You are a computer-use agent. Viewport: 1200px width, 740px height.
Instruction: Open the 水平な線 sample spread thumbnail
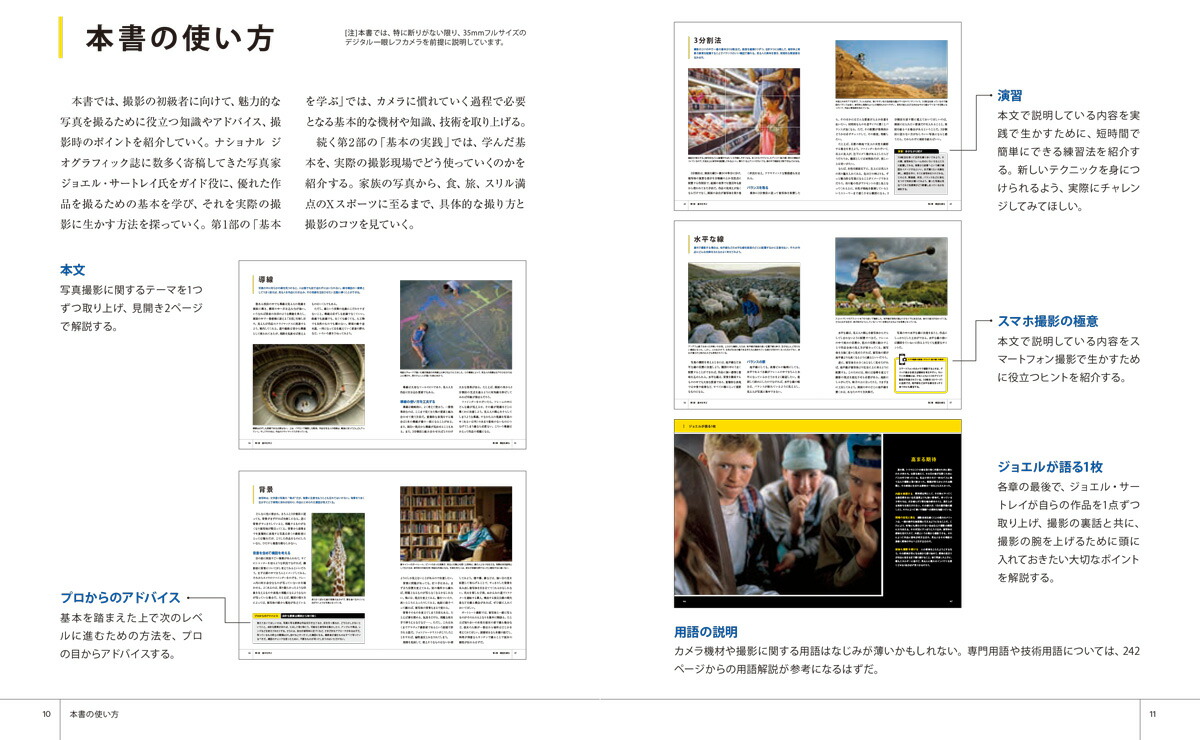point(817,315)
